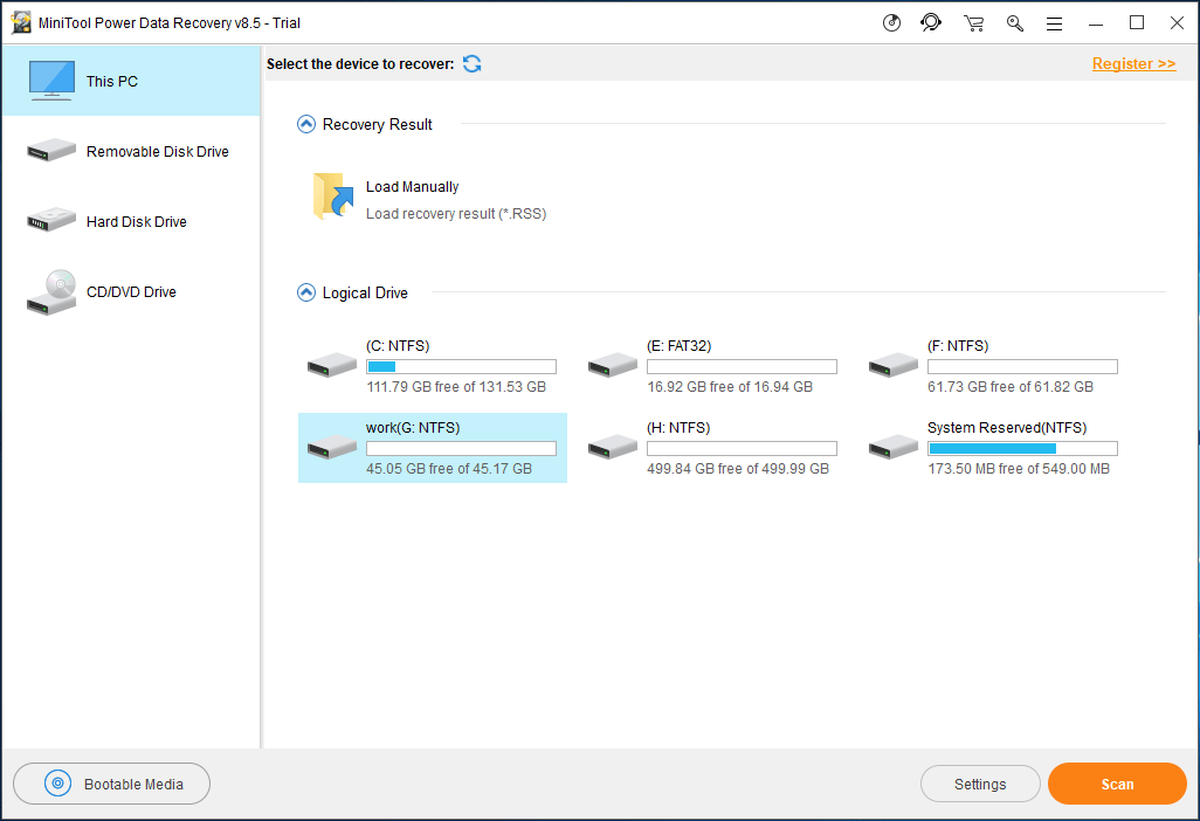
Task: Click the Load Manually folder icon
Action: click(x=333, y=196)
